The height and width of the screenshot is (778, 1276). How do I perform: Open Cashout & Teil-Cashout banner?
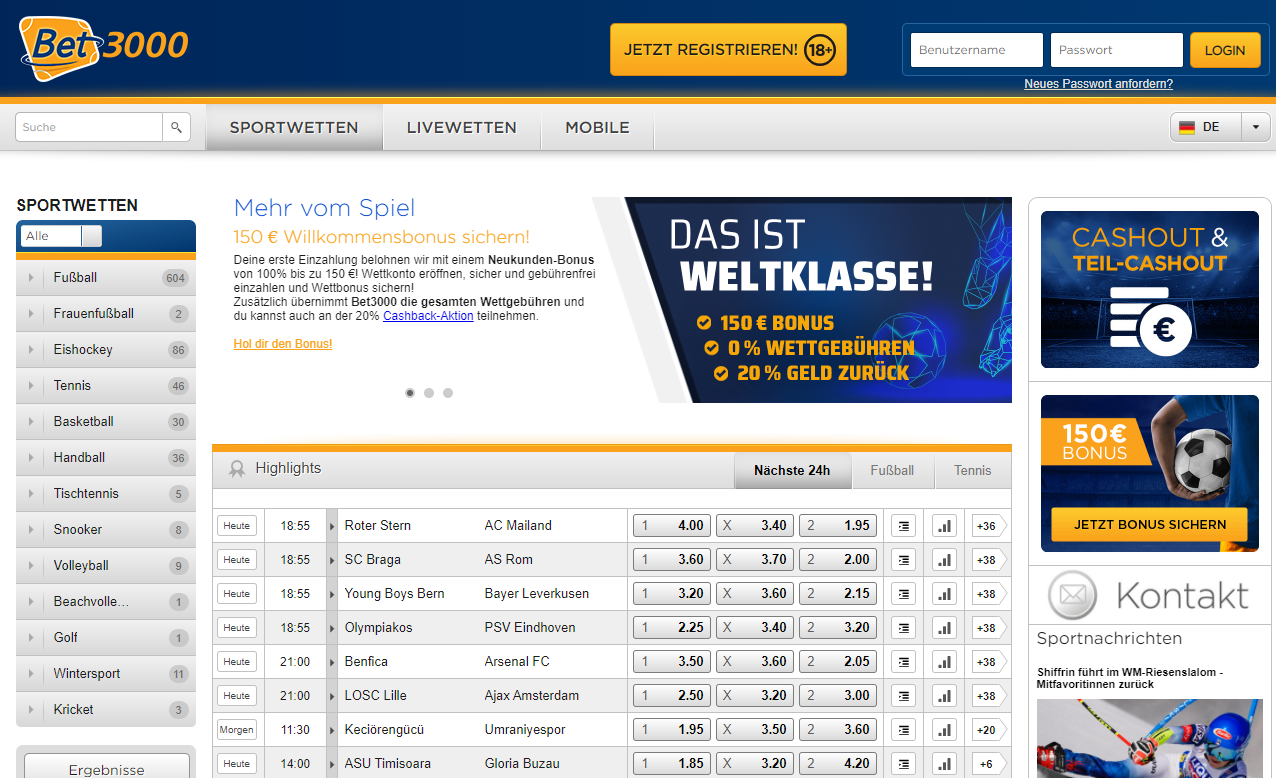coord(1150,290)
